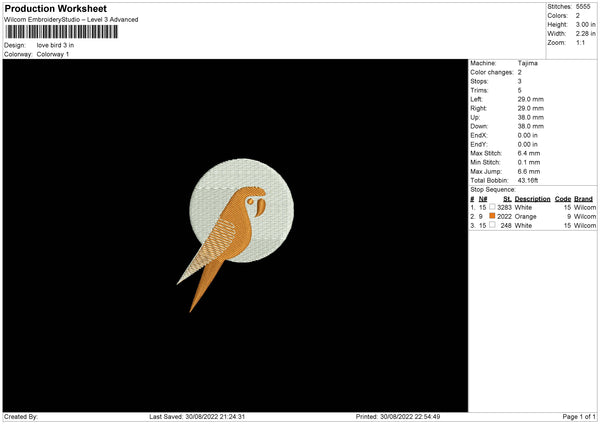This screenshot has width=600, height=424.
Task: Click the white swatch in stop 1 row
Action: point(492,207)
